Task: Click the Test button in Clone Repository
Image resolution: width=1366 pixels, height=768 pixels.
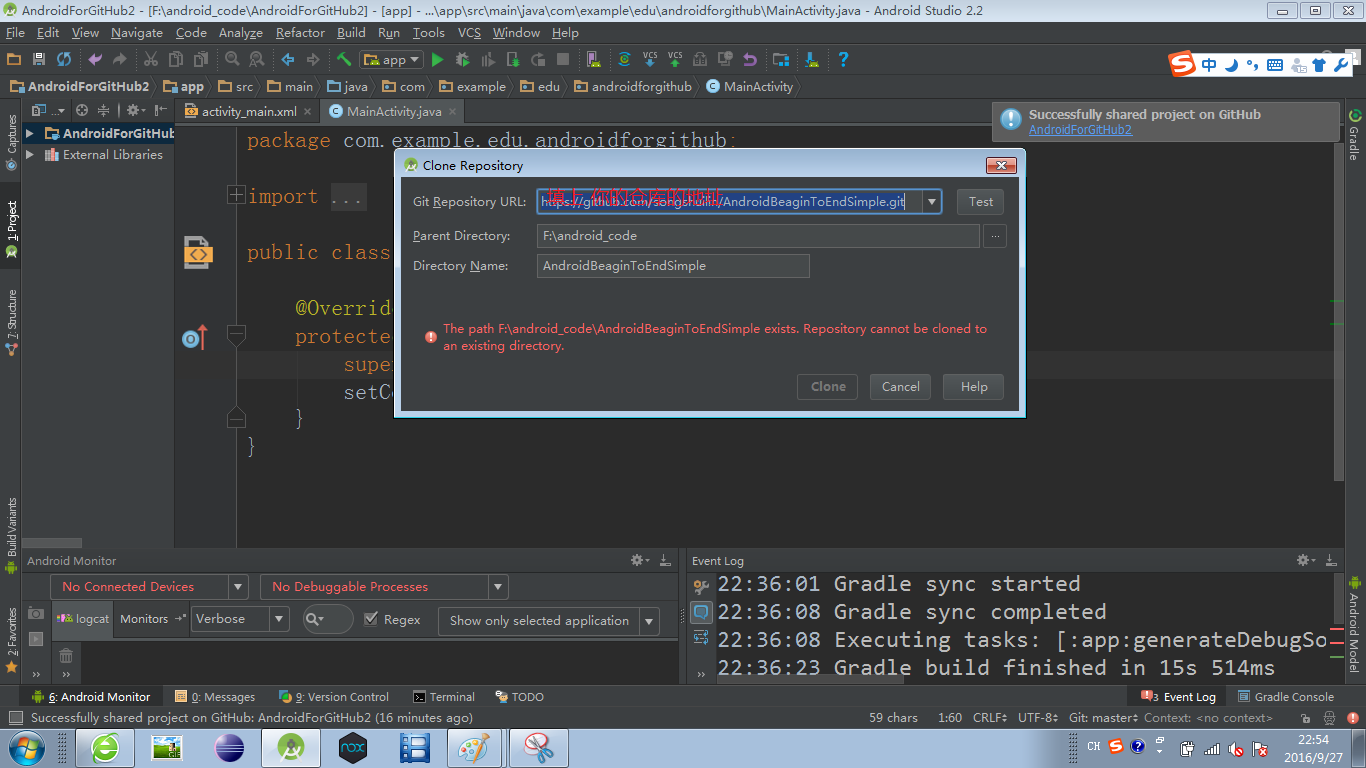Action: [981, 202]
